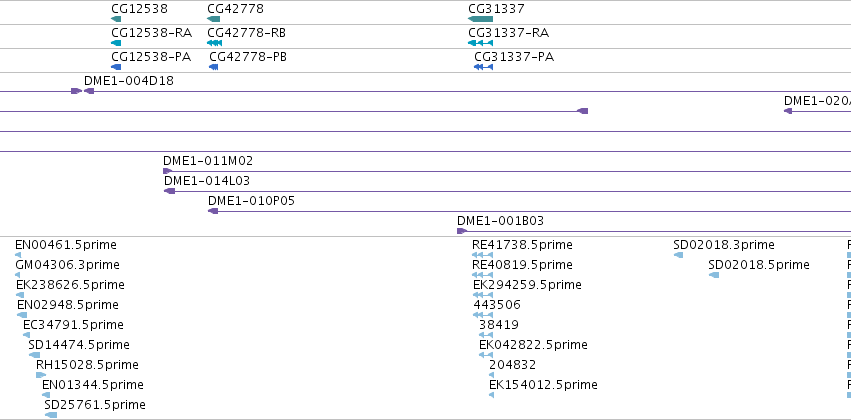Click the EK154012.5prime EST glyph
This screenshot has width=851, height=420.
491,395
